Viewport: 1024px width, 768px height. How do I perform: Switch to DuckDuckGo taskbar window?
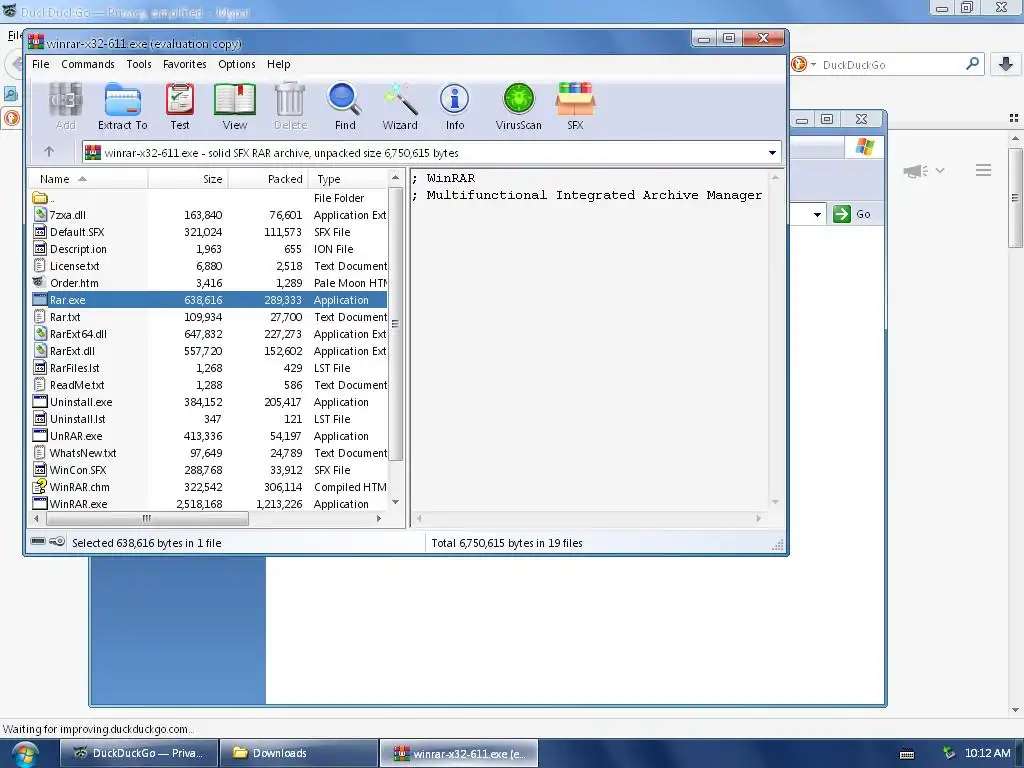click(x=138, y=753)
